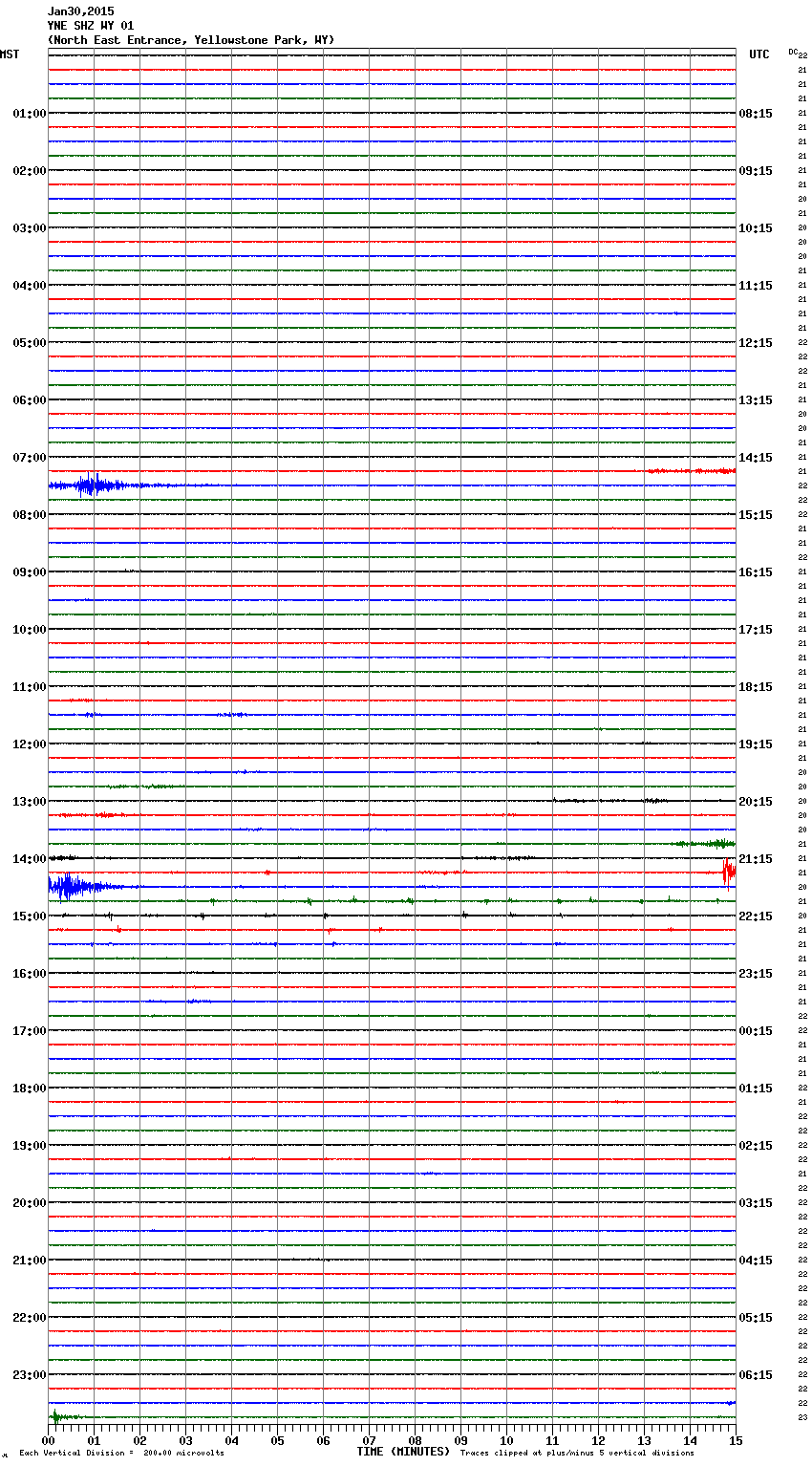The height and width of the screenshot is (1466, 812).
Task: Click the red spike ending the 21:15 UTC trace
Action: [729, 873]
